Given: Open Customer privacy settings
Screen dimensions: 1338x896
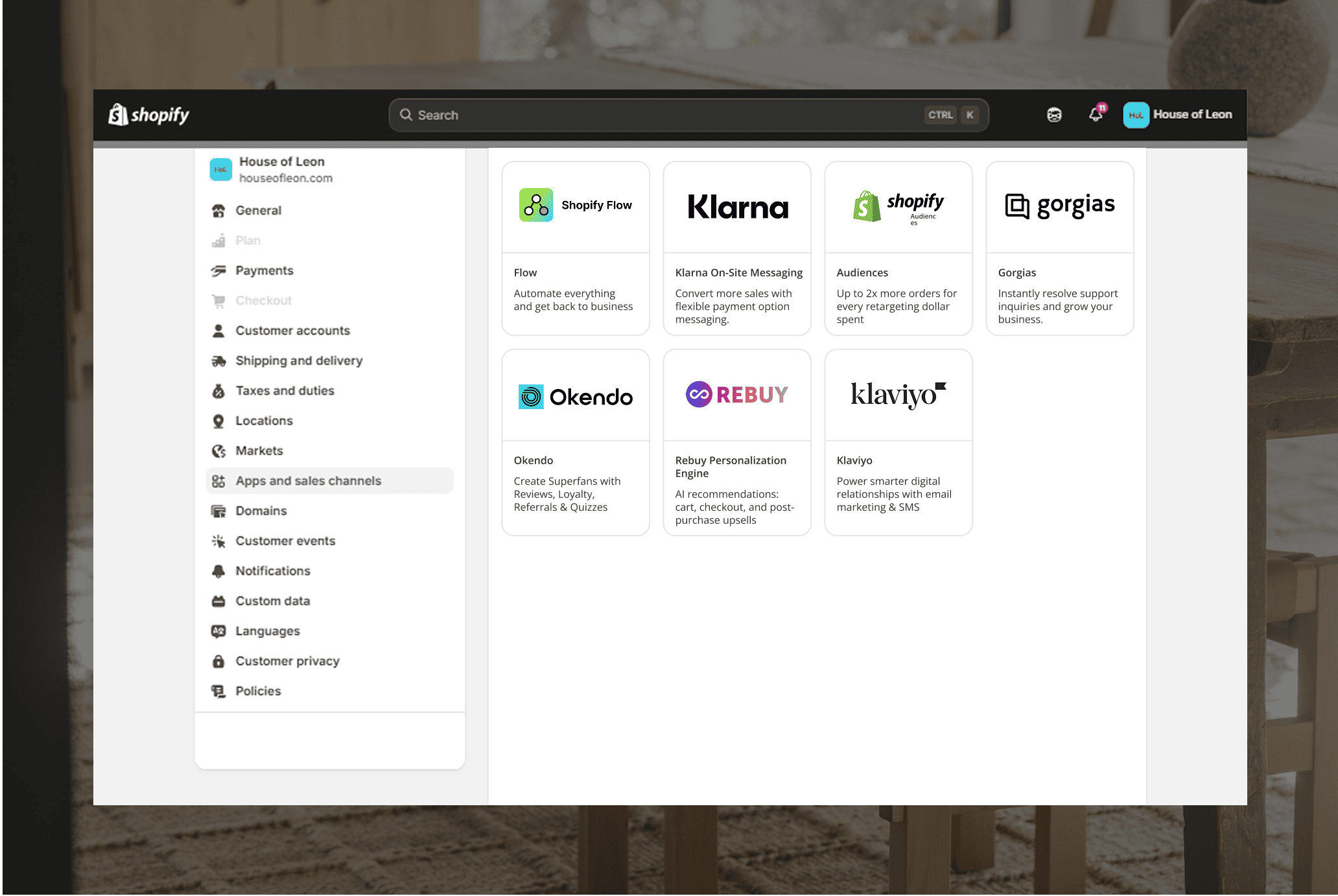Looking at the screenshot, I should (287, 661).
